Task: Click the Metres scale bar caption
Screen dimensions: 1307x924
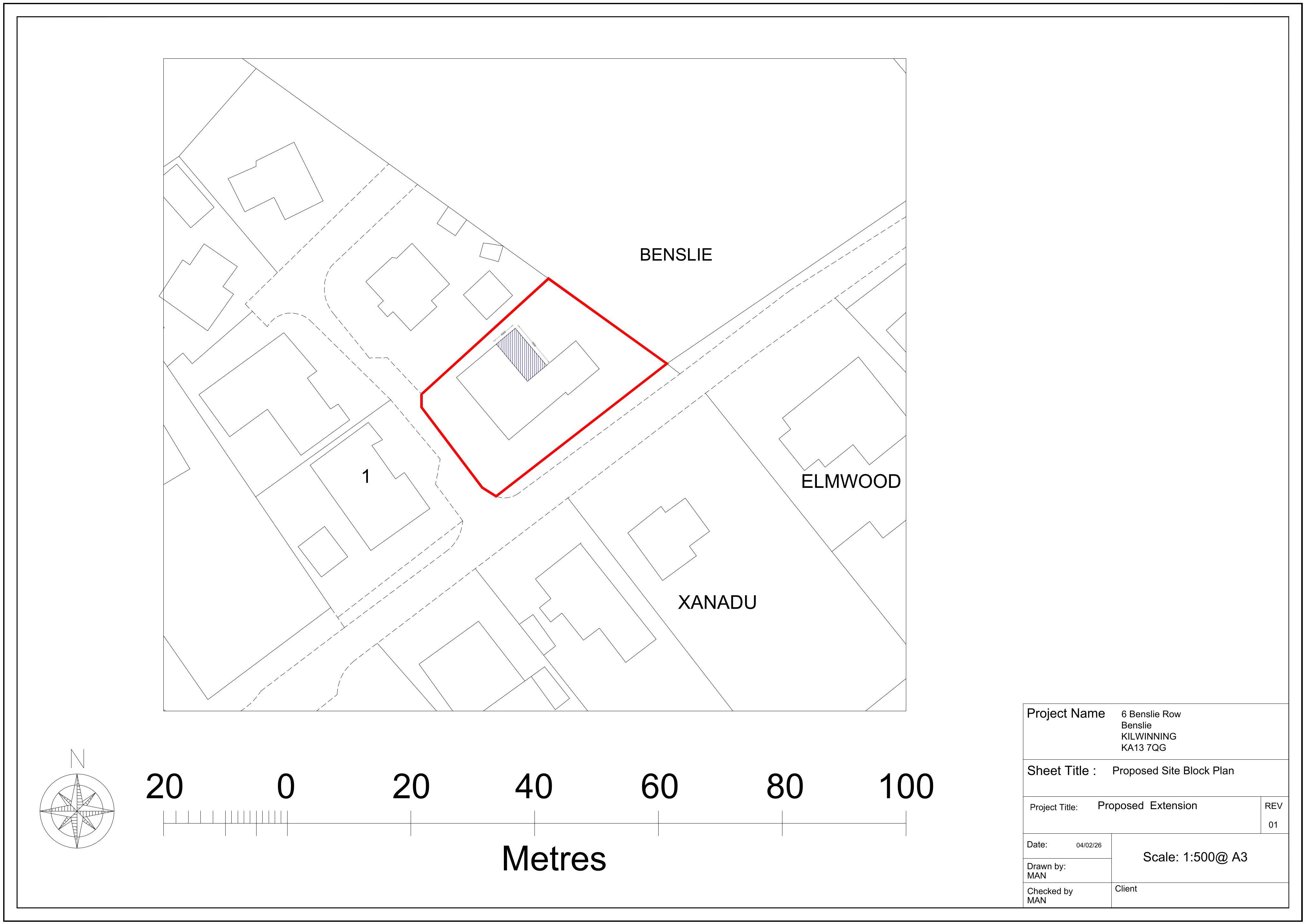Action: coord(554,859)
